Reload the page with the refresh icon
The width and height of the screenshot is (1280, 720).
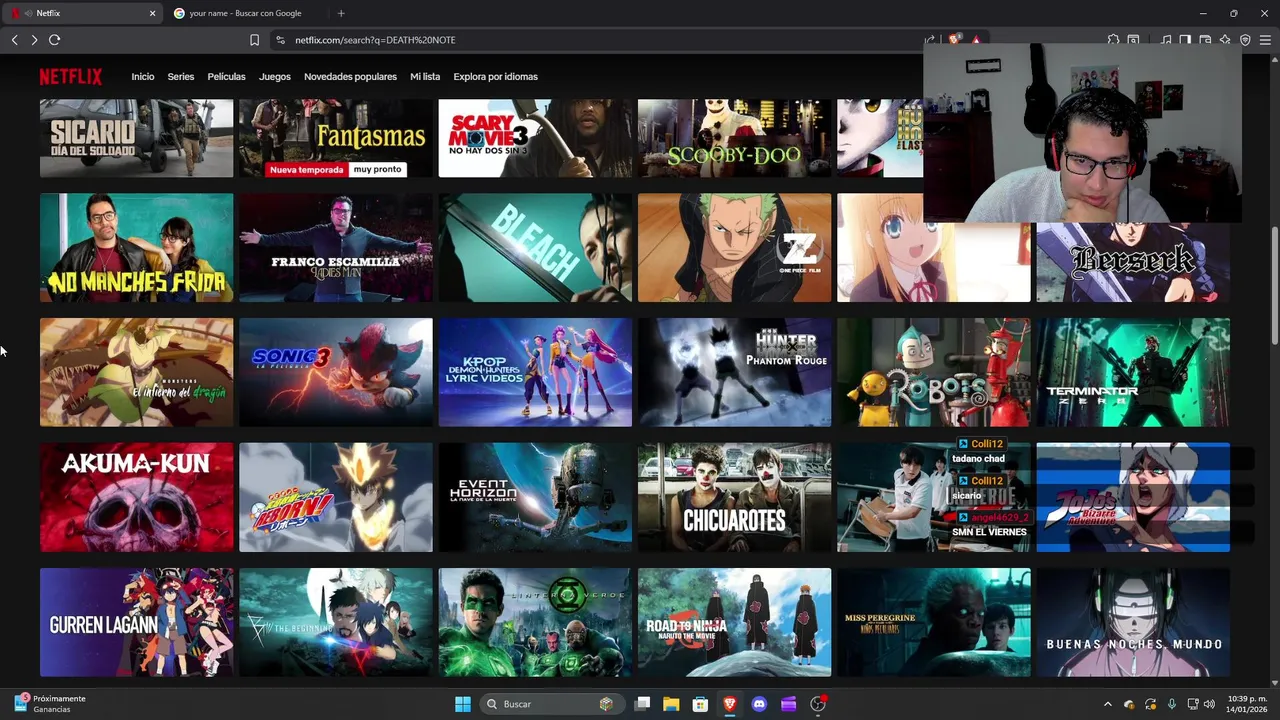click(x=54, y=40)
